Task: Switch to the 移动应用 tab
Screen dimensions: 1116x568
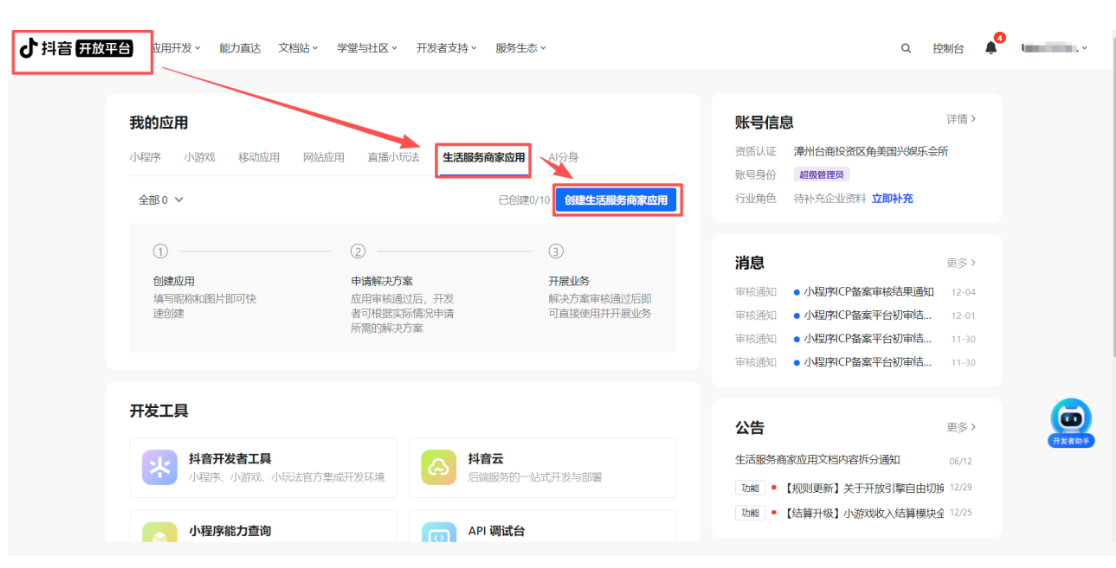Action: 259,157
